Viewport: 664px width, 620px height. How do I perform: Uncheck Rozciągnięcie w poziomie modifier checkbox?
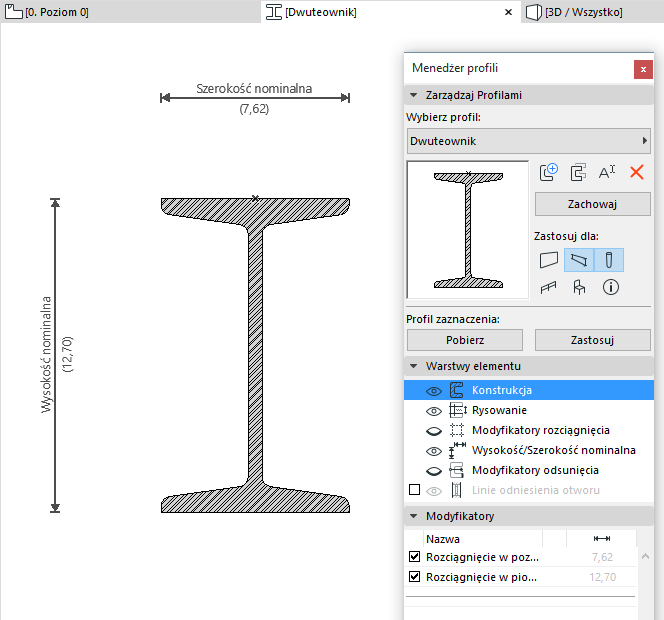tap(415, 557)
